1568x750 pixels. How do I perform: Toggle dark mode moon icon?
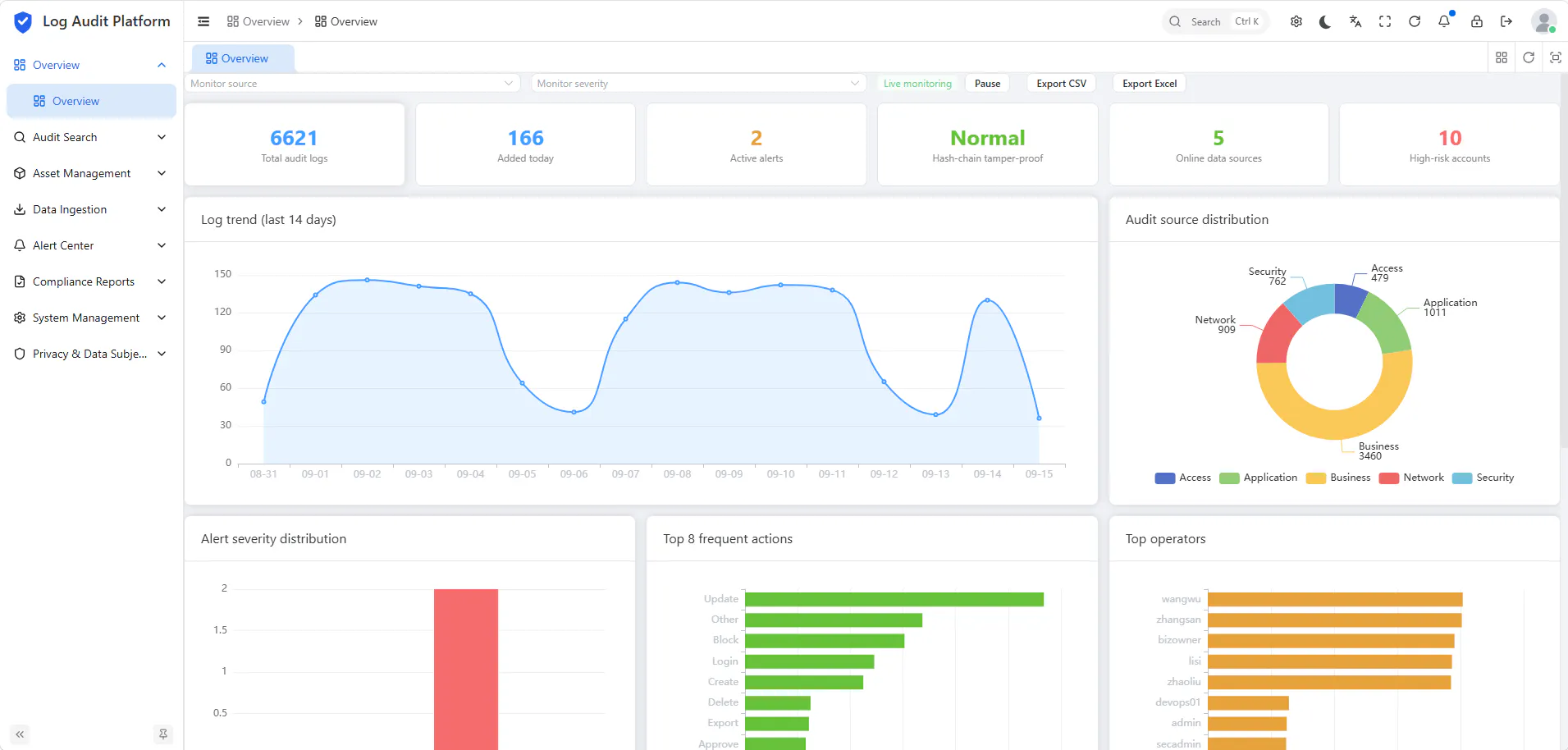(x=1325, y=21)
